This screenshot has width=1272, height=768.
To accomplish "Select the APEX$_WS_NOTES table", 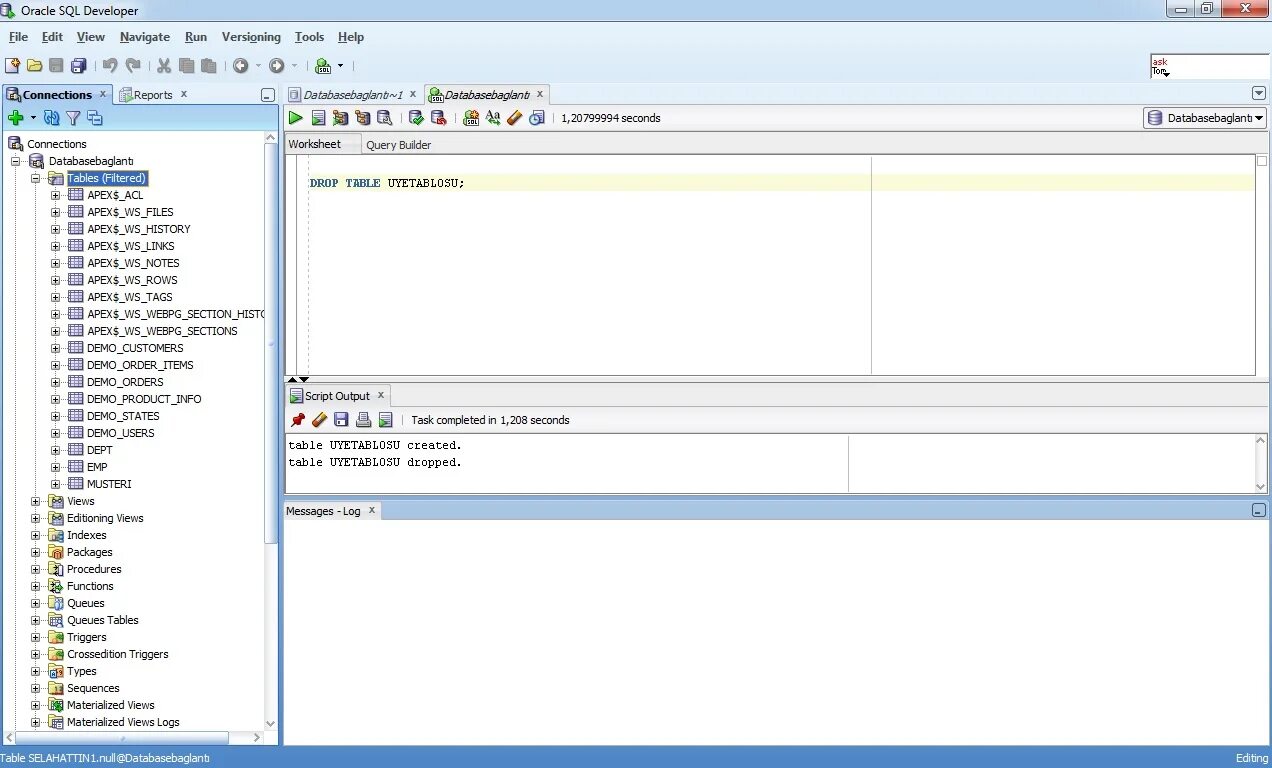I will (x=133, y=263).
